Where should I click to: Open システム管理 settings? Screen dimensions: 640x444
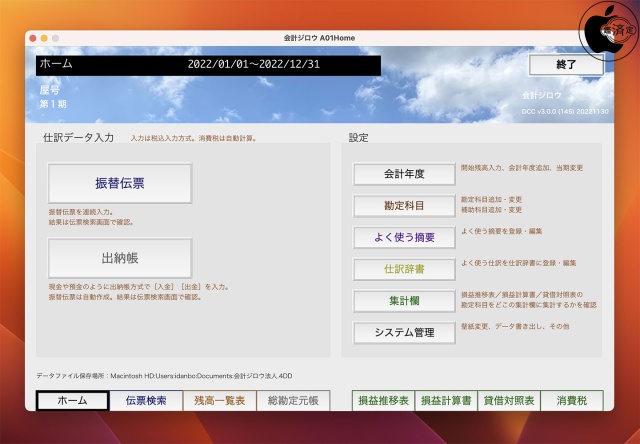click(404, 333)
